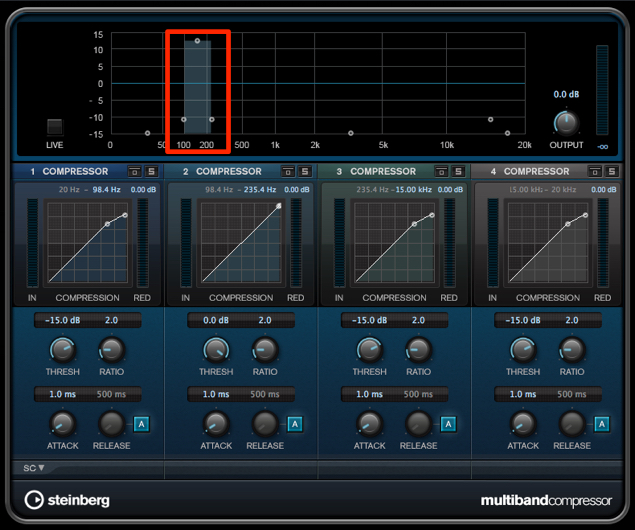This screenshot has width=635, height=530.
Task: Click band 1 RELEASE knob
Action: click(111, 424)
